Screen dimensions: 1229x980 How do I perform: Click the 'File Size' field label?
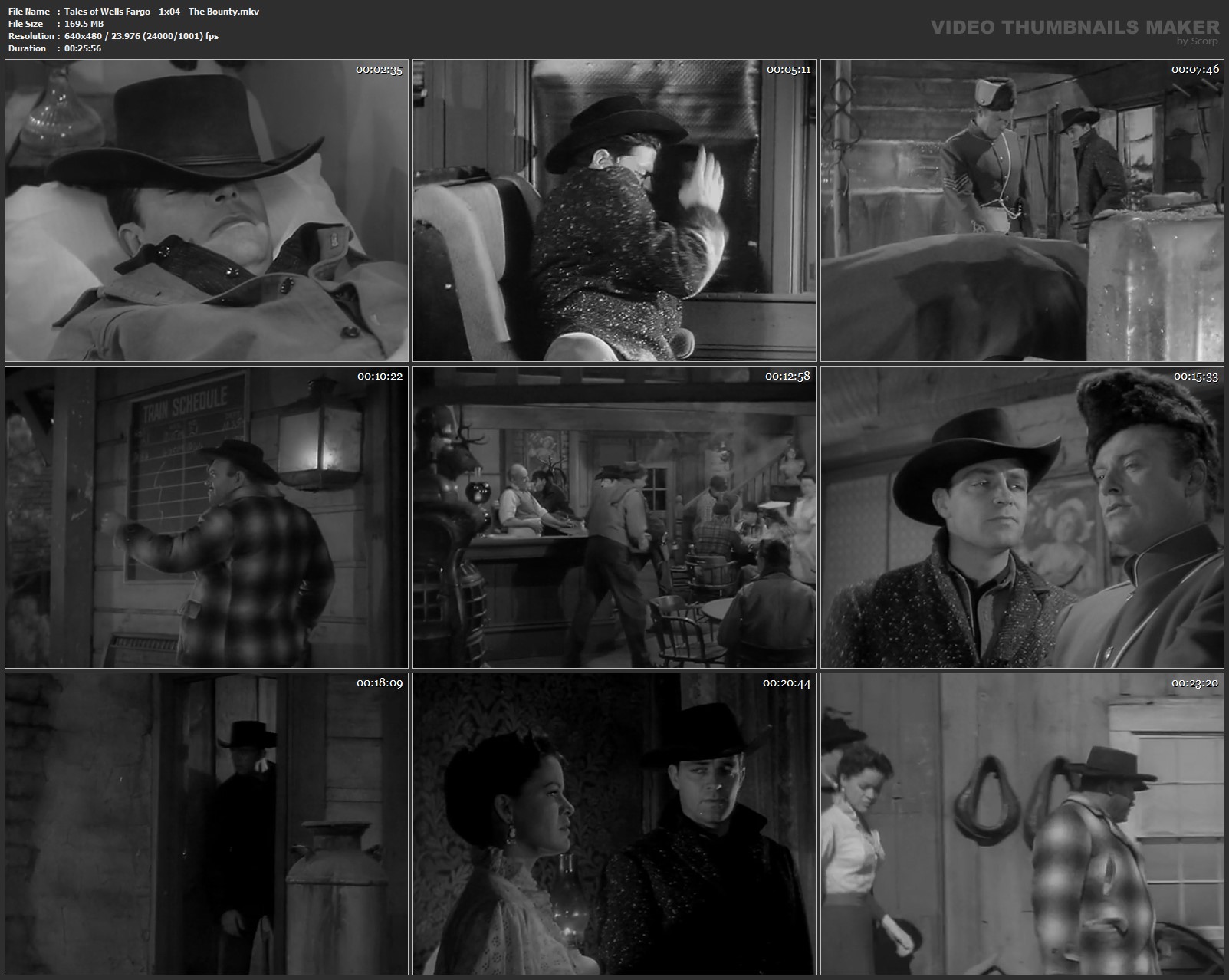tap(26, 24)
